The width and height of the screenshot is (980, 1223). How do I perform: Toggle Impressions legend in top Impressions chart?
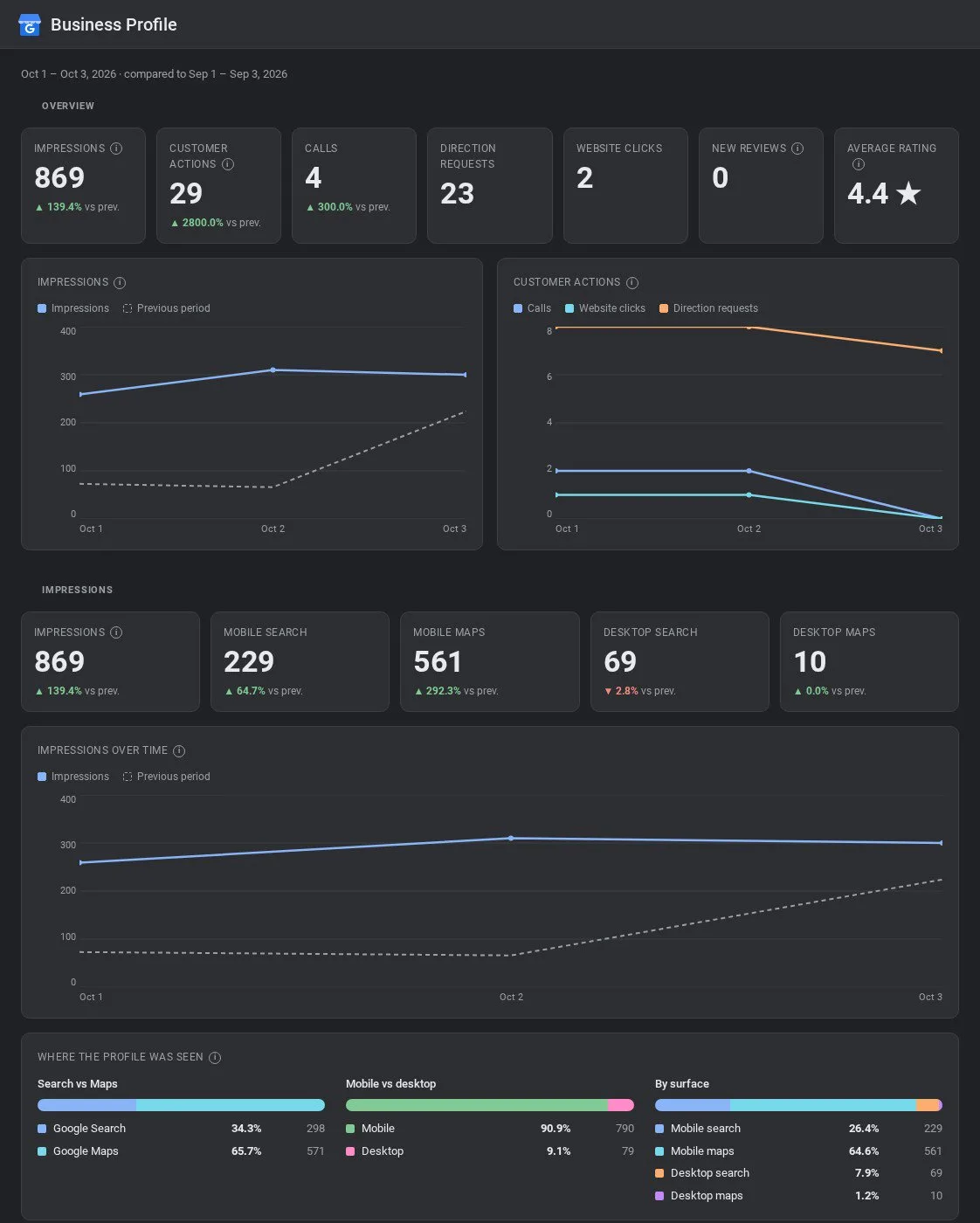[73, 308]
